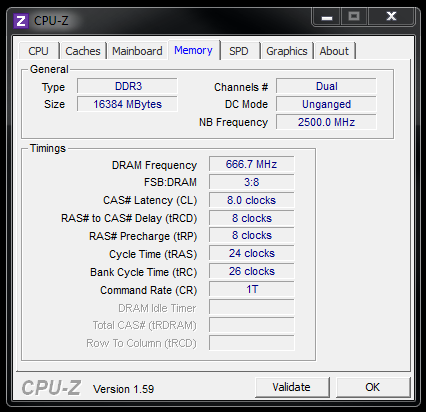Click the "Size" label in General
This screenshot has width=426, height=412.
point(54,104)
